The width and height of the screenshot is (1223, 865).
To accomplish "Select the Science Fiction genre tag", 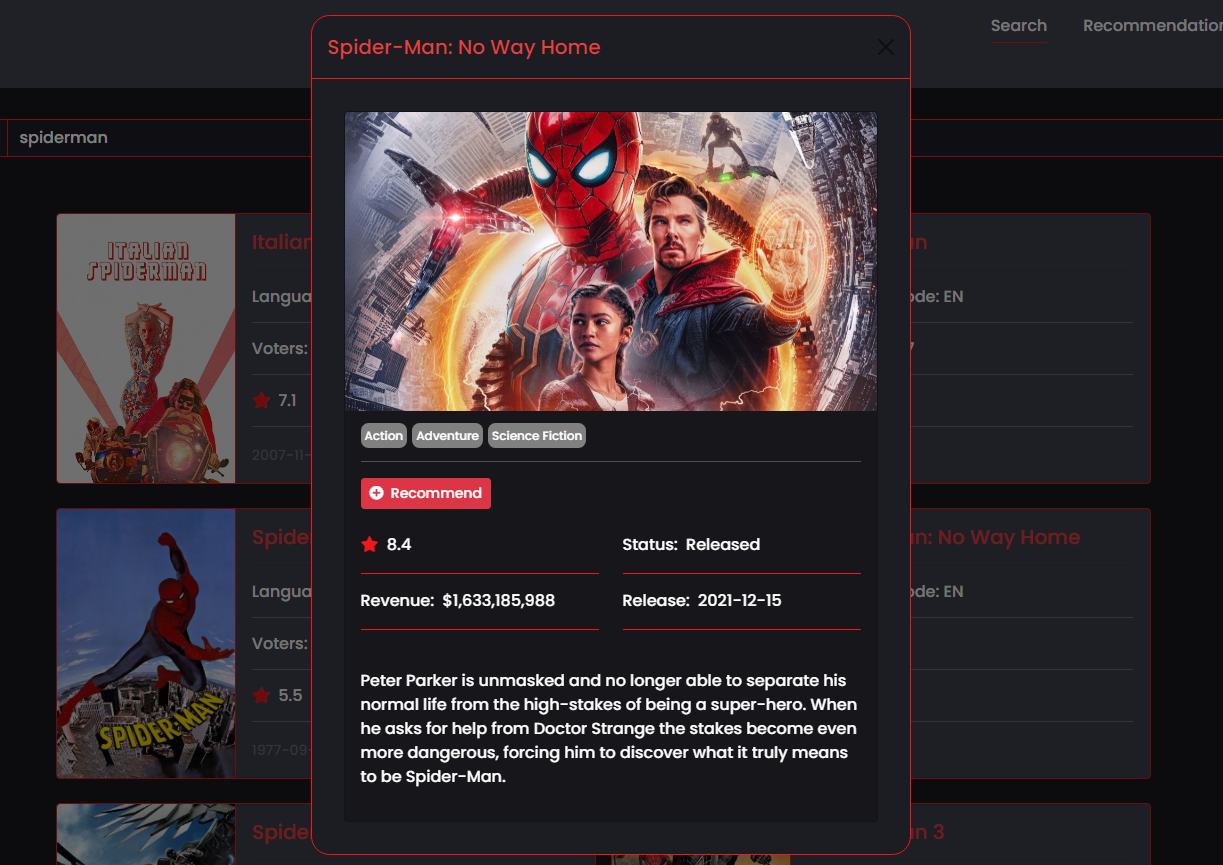I will point(537,436).
